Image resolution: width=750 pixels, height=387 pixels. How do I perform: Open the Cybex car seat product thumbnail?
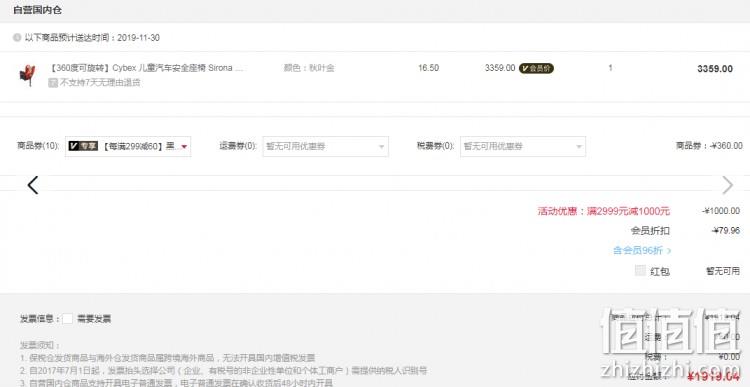tap(27, 75)
